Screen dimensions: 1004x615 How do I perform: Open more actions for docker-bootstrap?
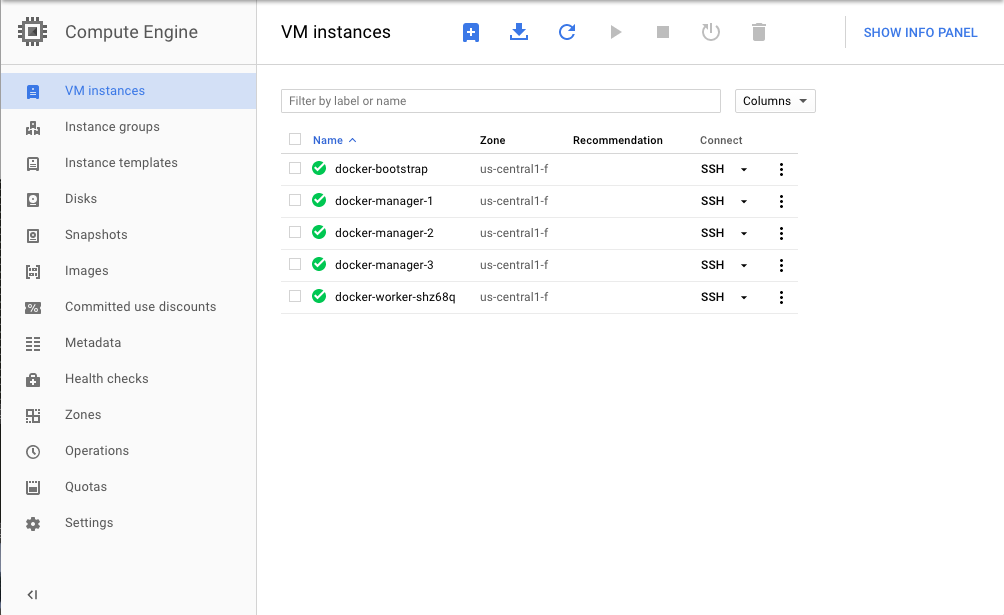781,169
